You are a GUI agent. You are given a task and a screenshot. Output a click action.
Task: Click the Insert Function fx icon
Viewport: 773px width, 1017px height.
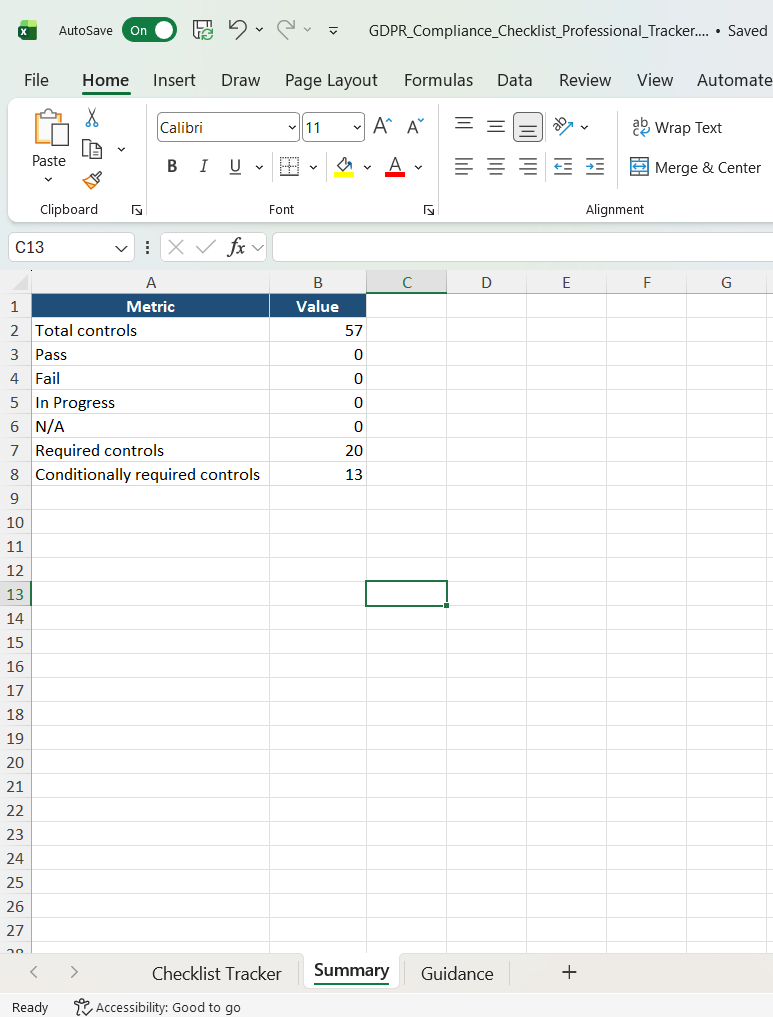point(236,247)
